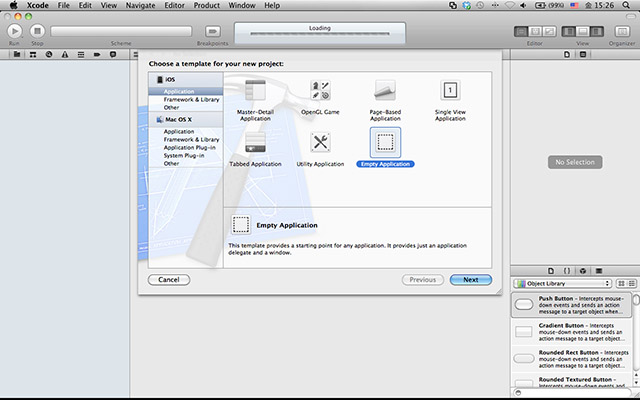Open the Apple menu
Screen dimensions: 640x400
pyautogui.click(x=13, y=5)
